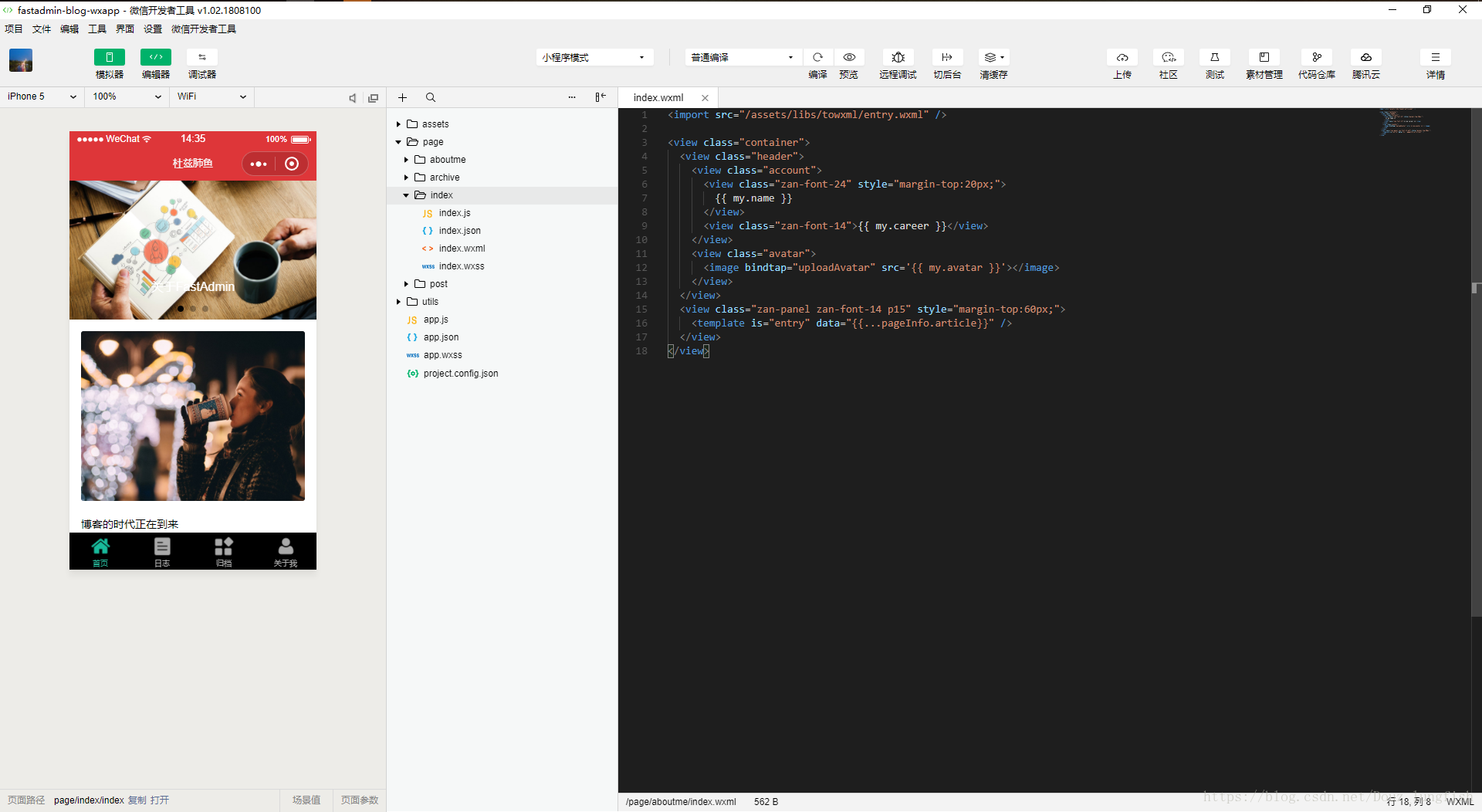Expand the utils folder
1482x812 pixels.
coord(398,302)
